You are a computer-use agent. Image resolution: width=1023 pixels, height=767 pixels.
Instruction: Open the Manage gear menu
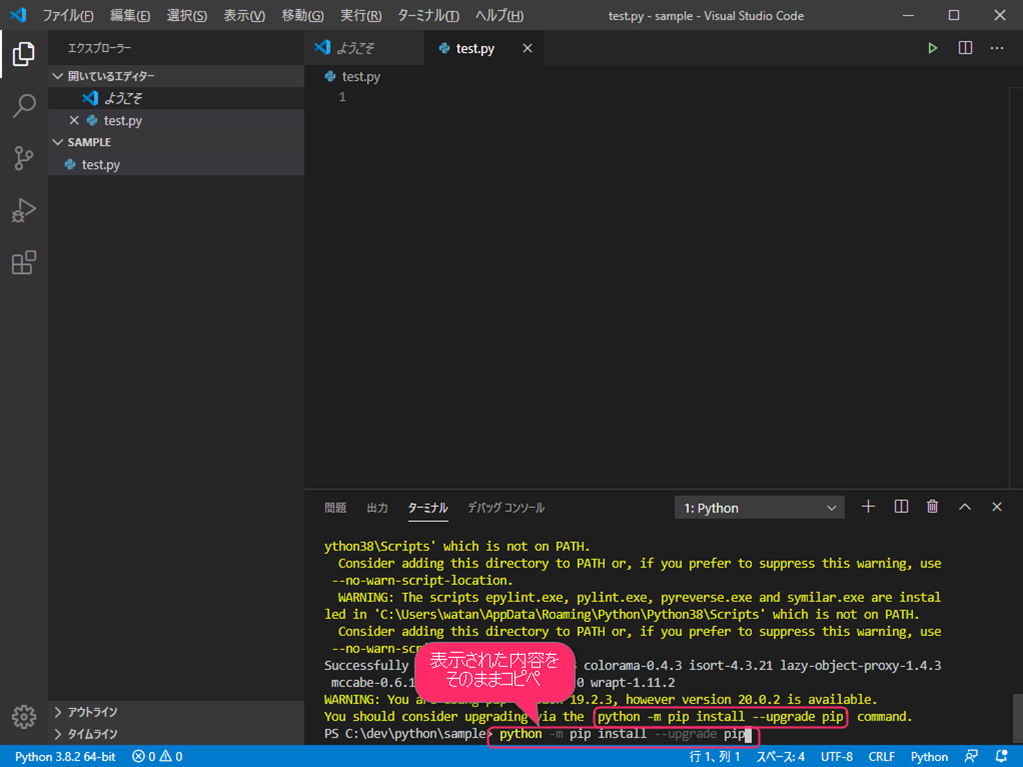[x=23, y=716]
